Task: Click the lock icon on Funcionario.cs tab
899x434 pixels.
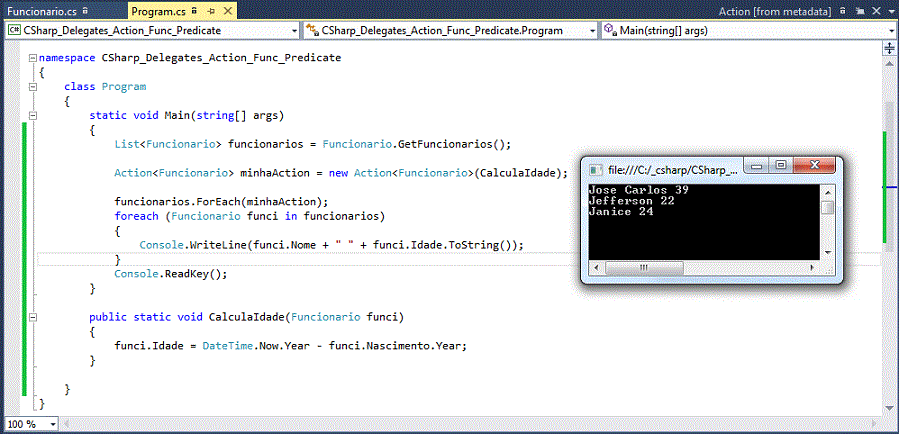Action: pyautogui.click(x=85, y=10)
